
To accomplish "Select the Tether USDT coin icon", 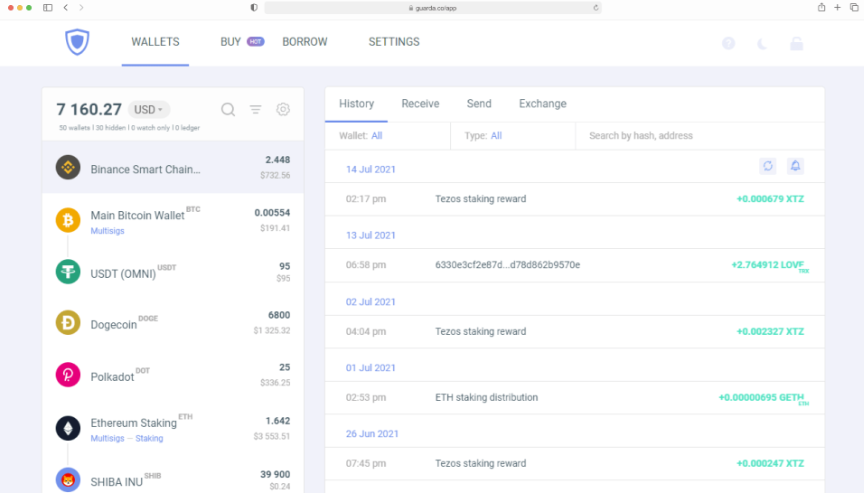I will point(68,272).
